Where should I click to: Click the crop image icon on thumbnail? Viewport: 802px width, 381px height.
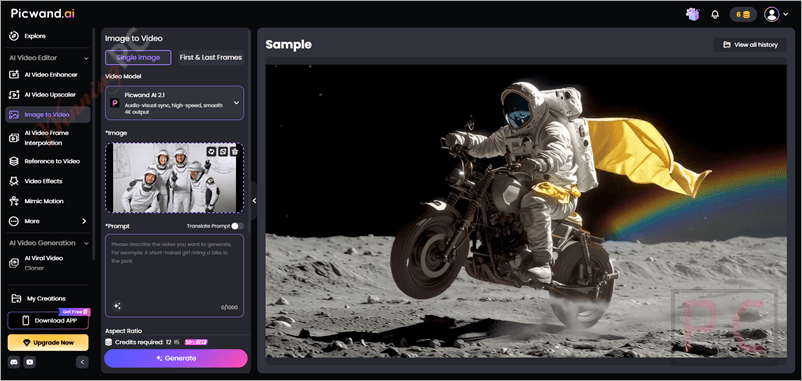pos(223,151)
